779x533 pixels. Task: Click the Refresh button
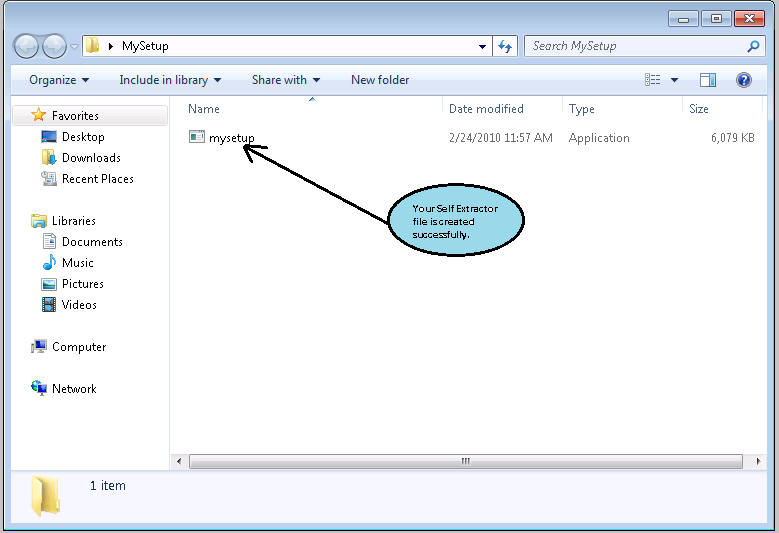pyautogui.click(x=505, y=47)
